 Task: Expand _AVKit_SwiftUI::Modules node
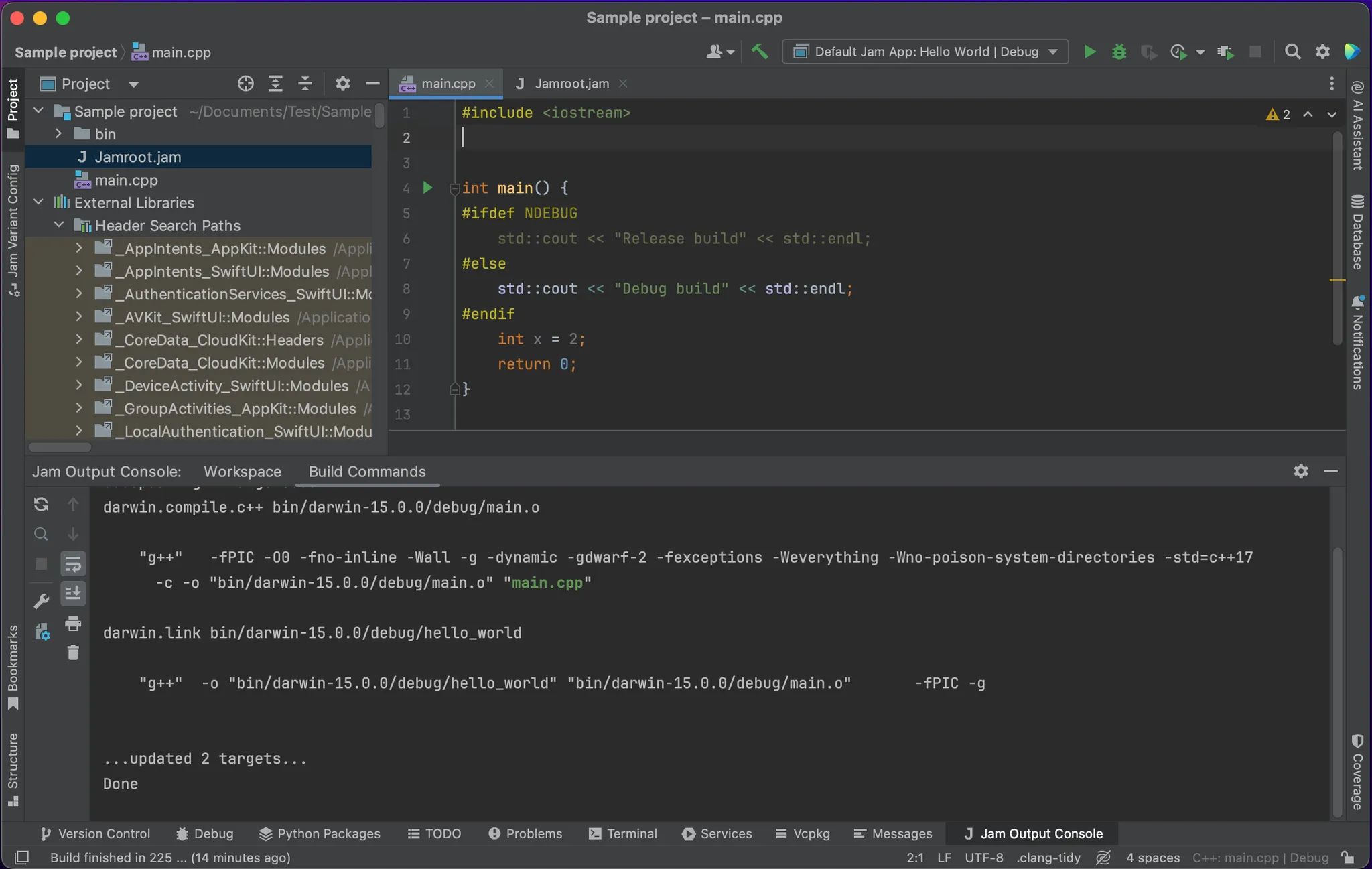click(78, 316)
